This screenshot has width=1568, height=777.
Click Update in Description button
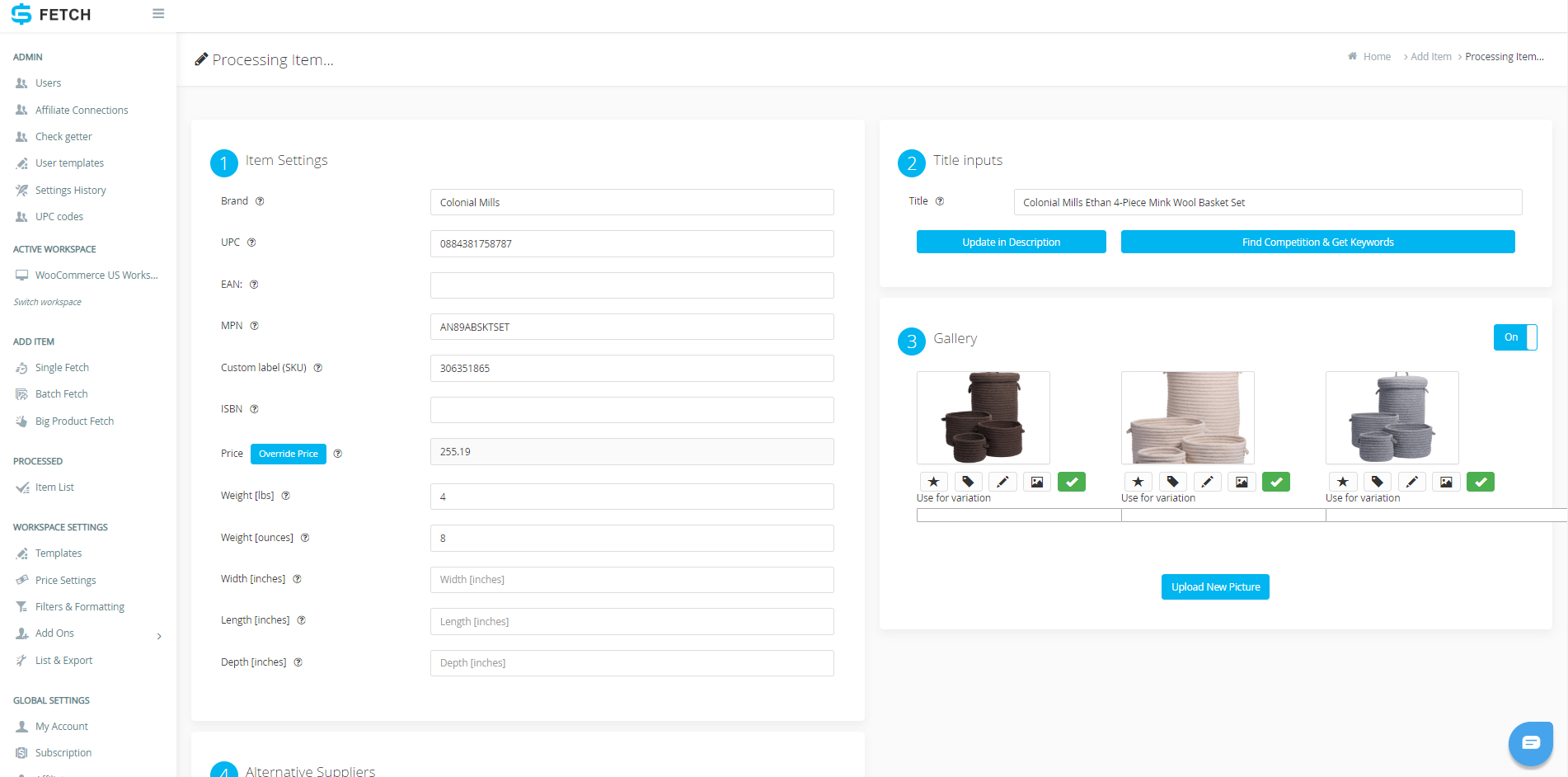(1012, 242)
